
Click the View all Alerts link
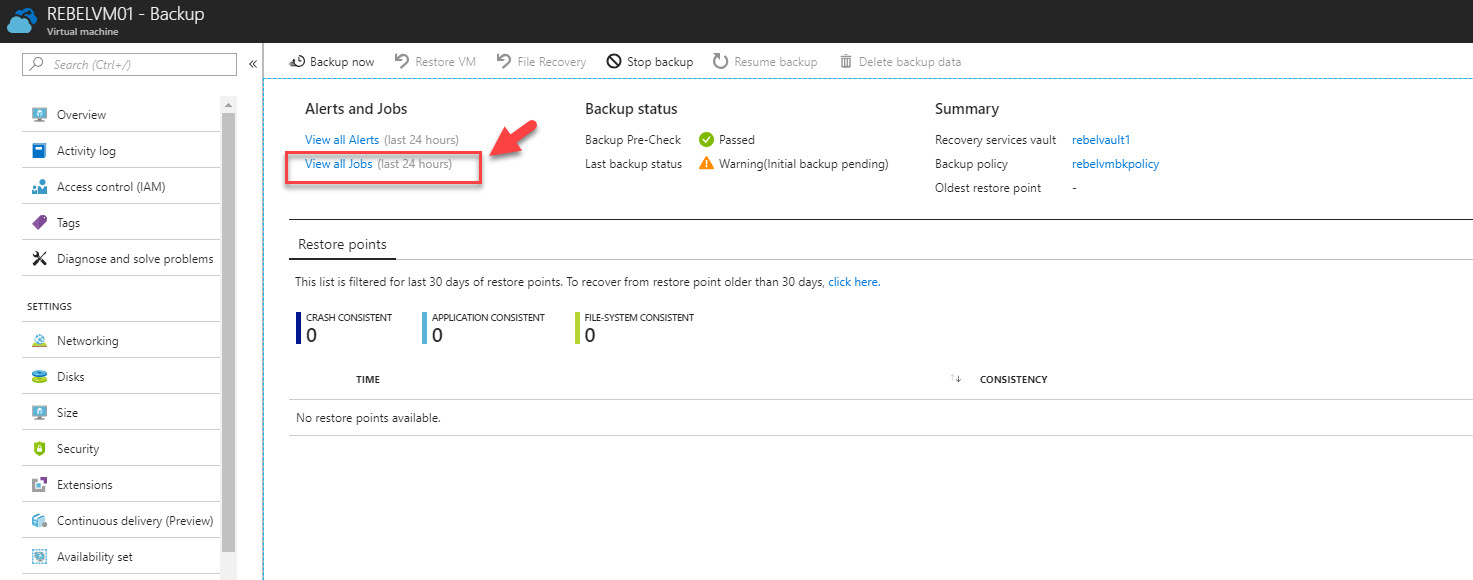coord(342,140)
